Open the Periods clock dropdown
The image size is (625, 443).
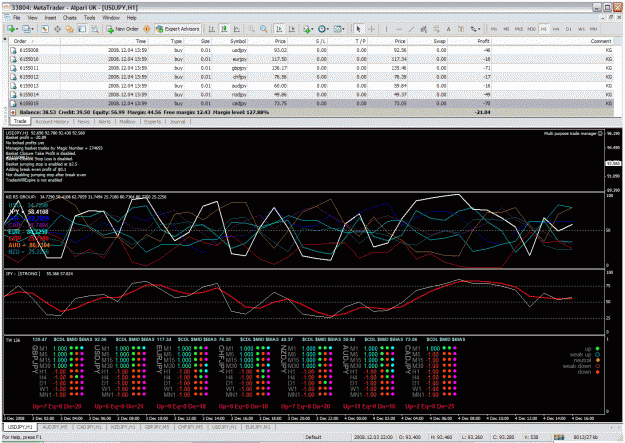click(x=323, y=29)
